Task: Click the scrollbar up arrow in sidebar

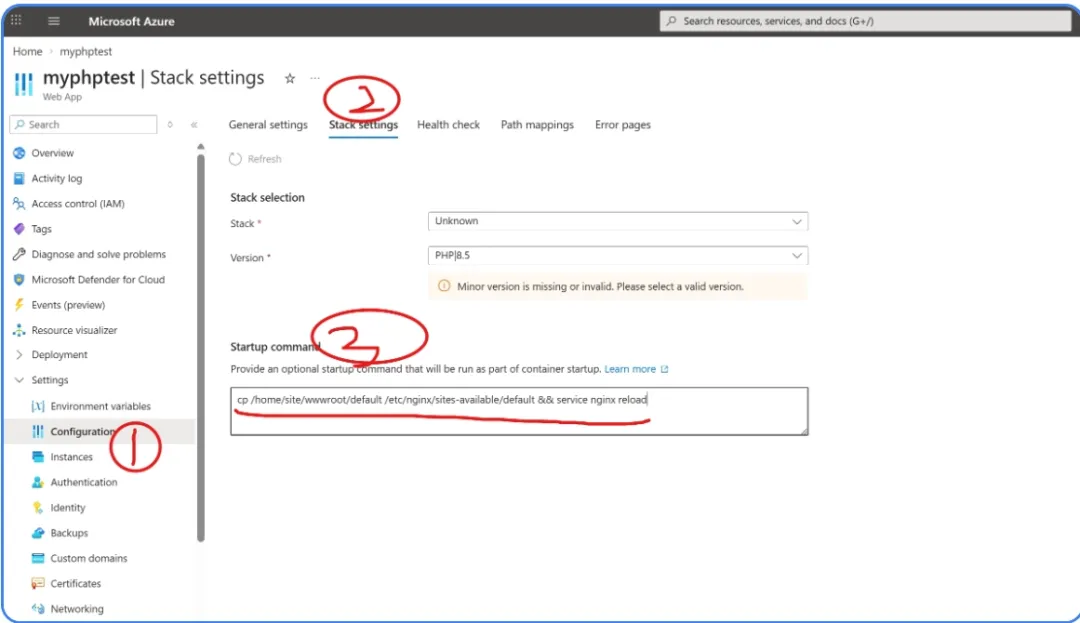Action: pos(200,147)
